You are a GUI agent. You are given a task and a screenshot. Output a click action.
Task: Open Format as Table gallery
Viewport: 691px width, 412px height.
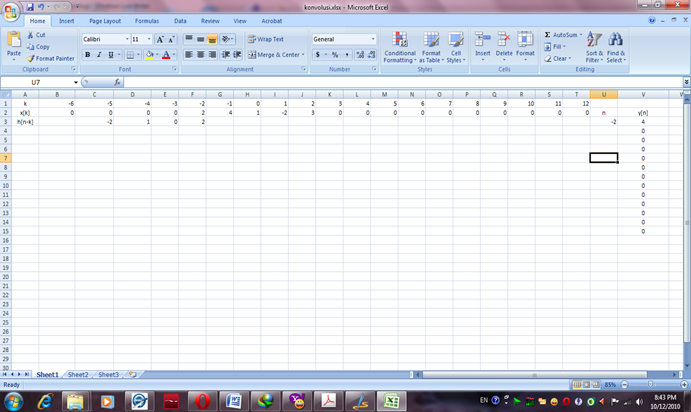(431, 47)
